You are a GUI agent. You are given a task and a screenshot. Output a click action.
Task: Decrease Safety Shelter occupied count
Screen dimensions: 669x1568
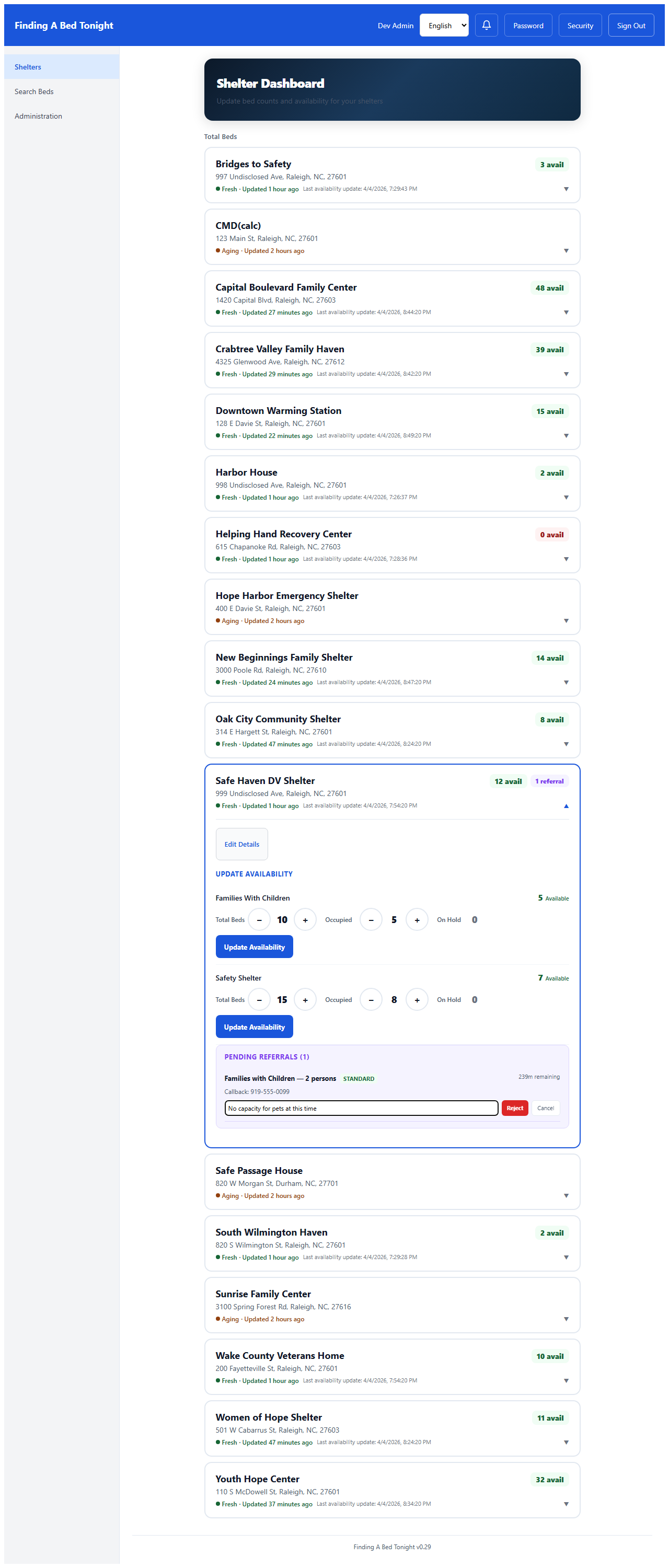pos(371,999)
